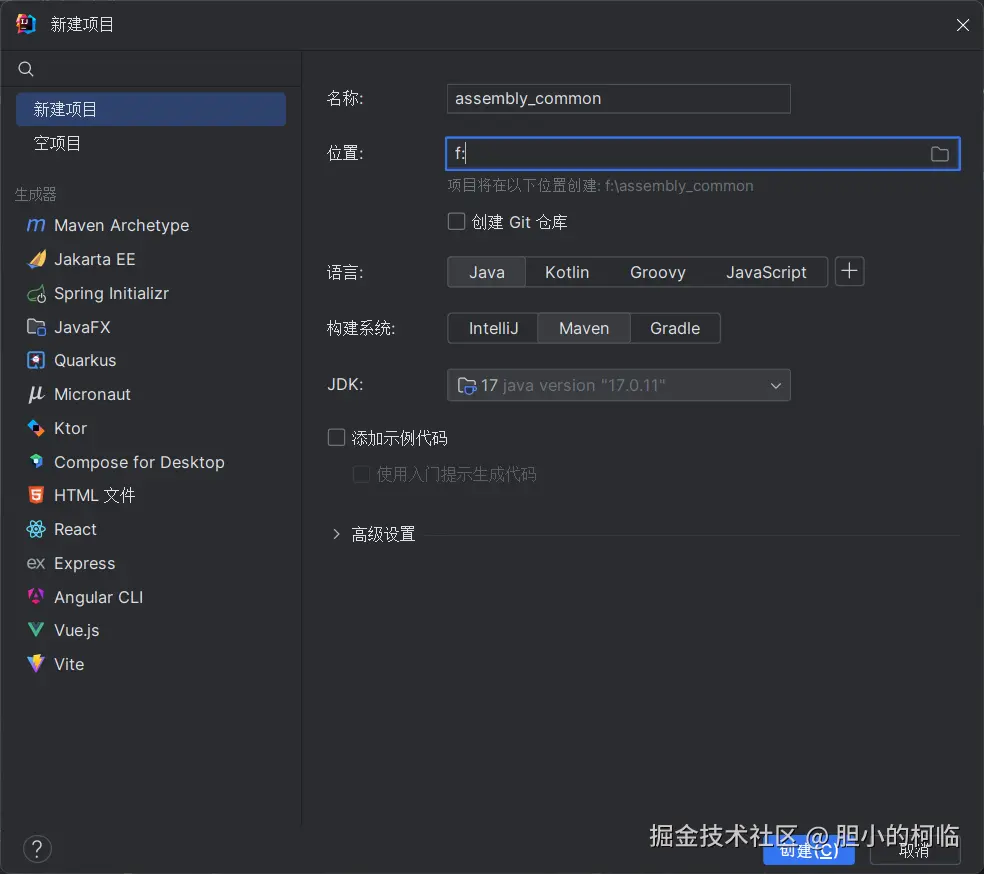Expand the 高级设置 section
The height and width of the screenshot is (874, 984).
click(336, 534)
